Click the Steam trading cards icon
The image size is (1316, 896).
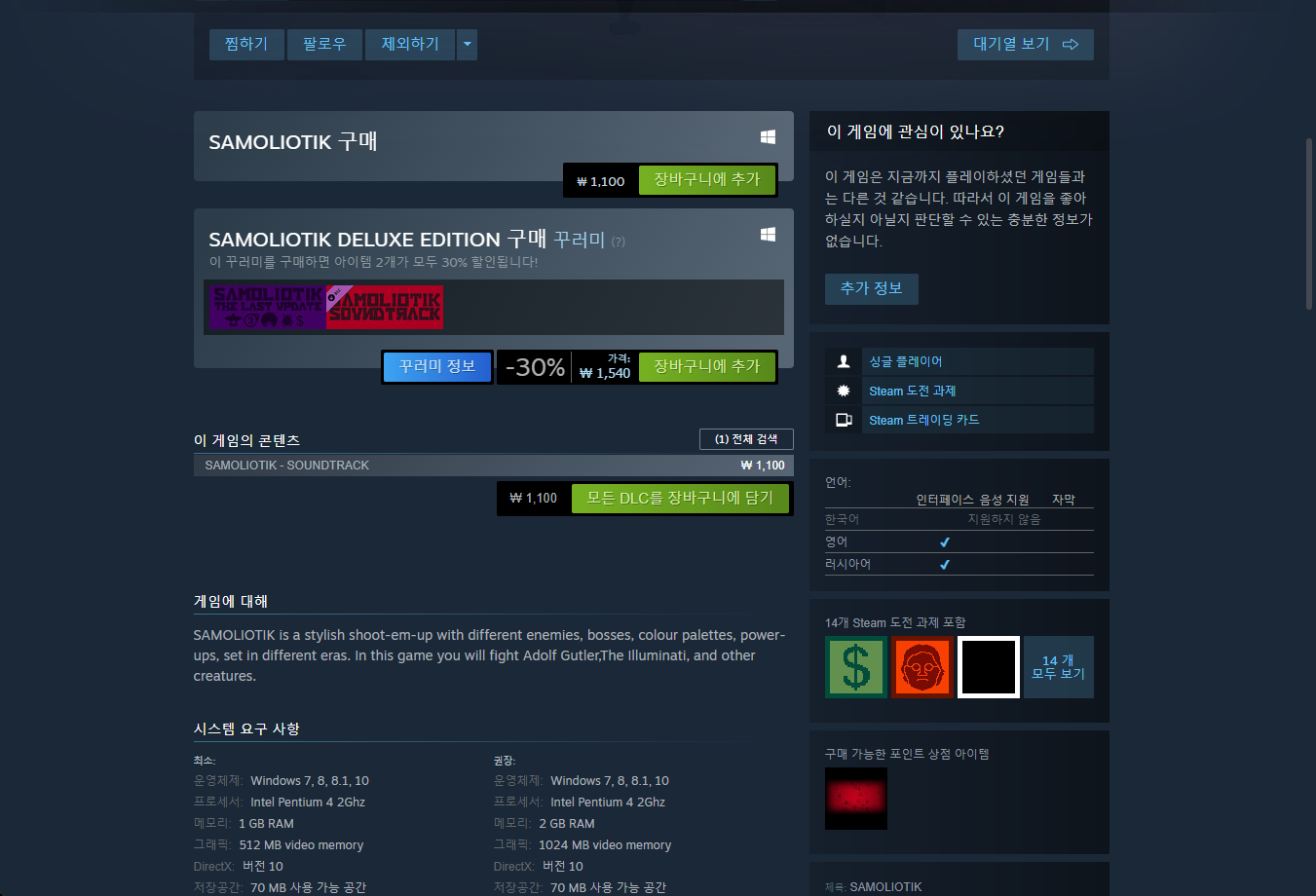(844, 420)
